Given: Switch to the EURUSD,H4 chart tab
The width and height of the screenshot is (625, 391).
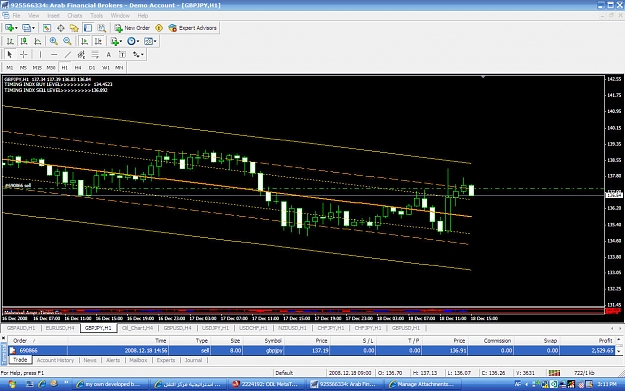Looking at the screenshot, I should (60, 328).
